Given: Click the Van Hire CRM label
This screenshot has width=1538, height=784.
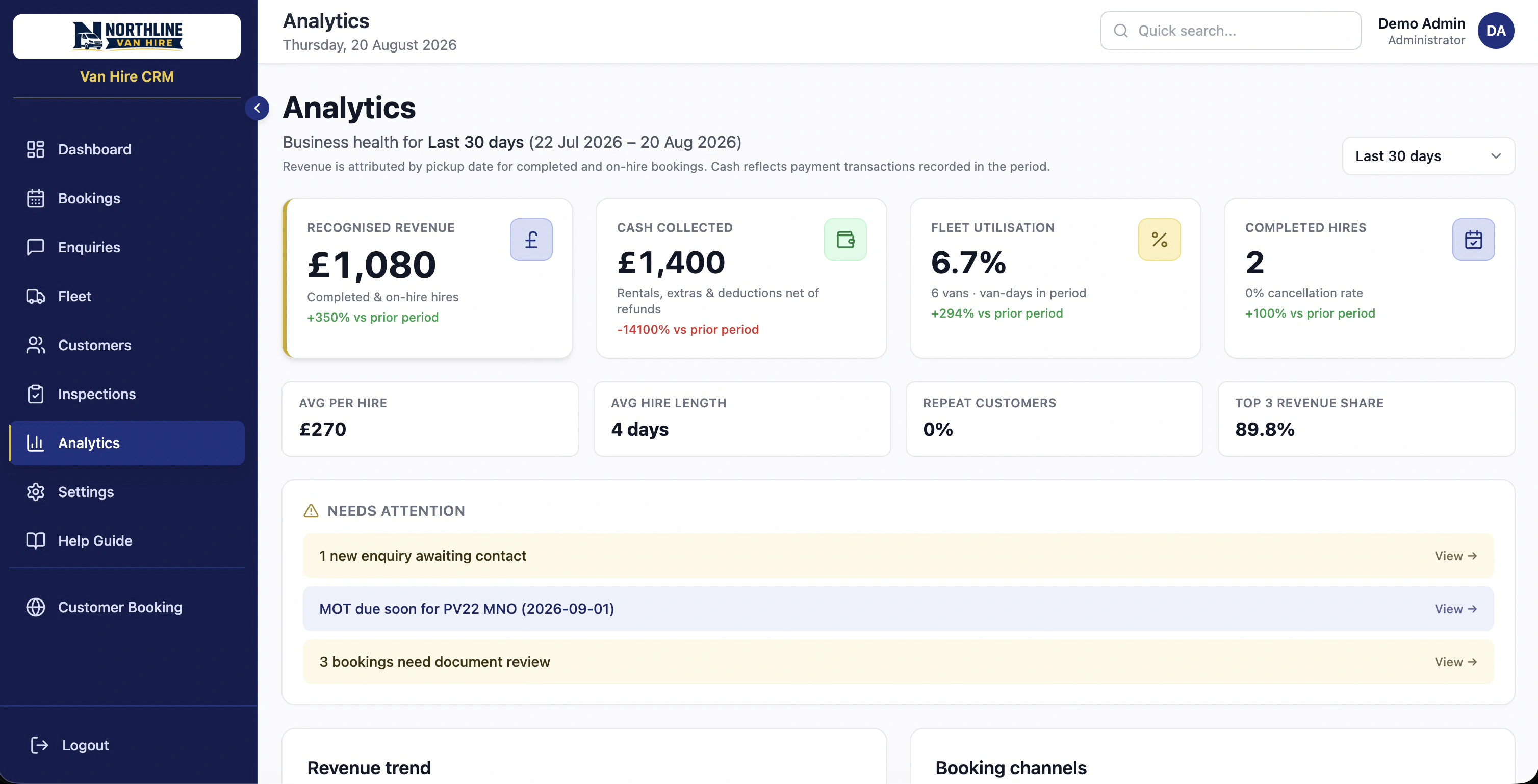Looking at the screenshot, I should click(126, 76).
